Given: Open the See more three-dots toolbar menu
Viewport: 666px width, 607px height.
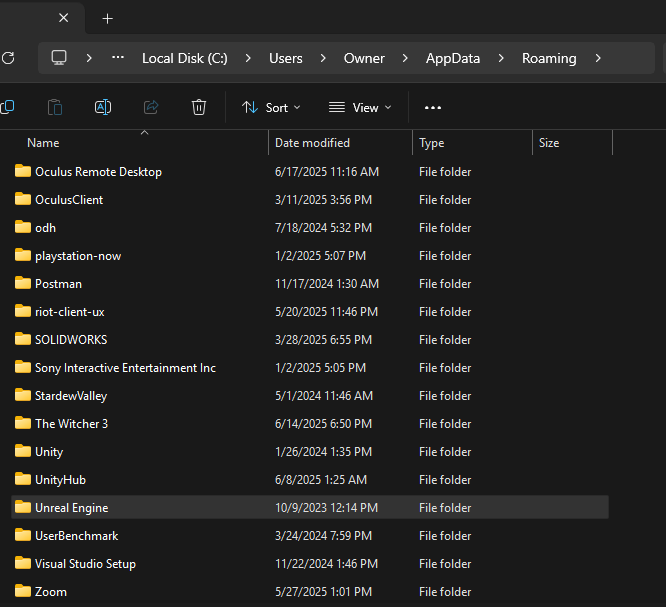Looking at the screenshot, I should (433, 108).
